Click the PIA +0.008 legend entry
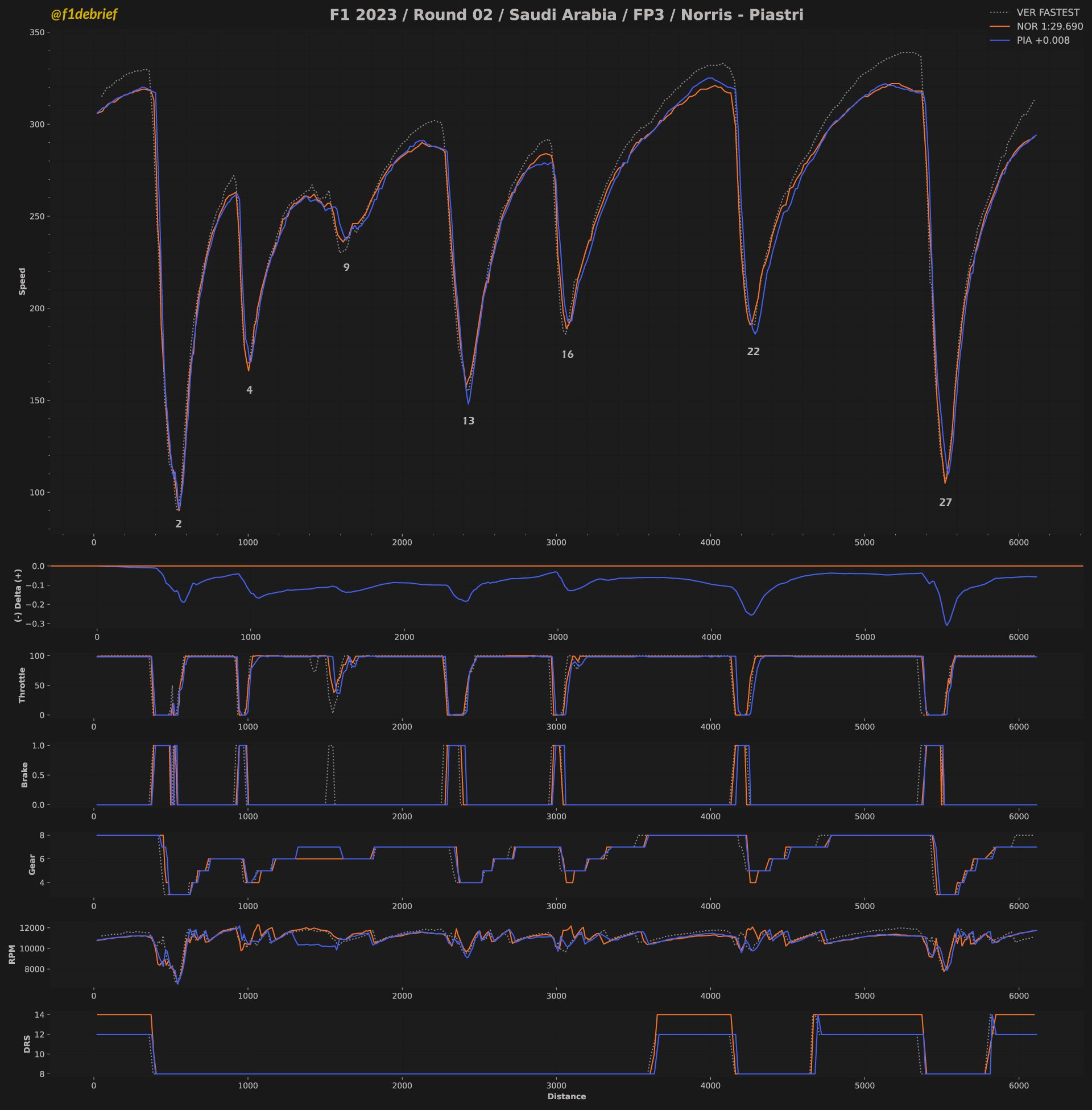The height and width of the screenshot is (1110, 1092). coord(1043,40)
